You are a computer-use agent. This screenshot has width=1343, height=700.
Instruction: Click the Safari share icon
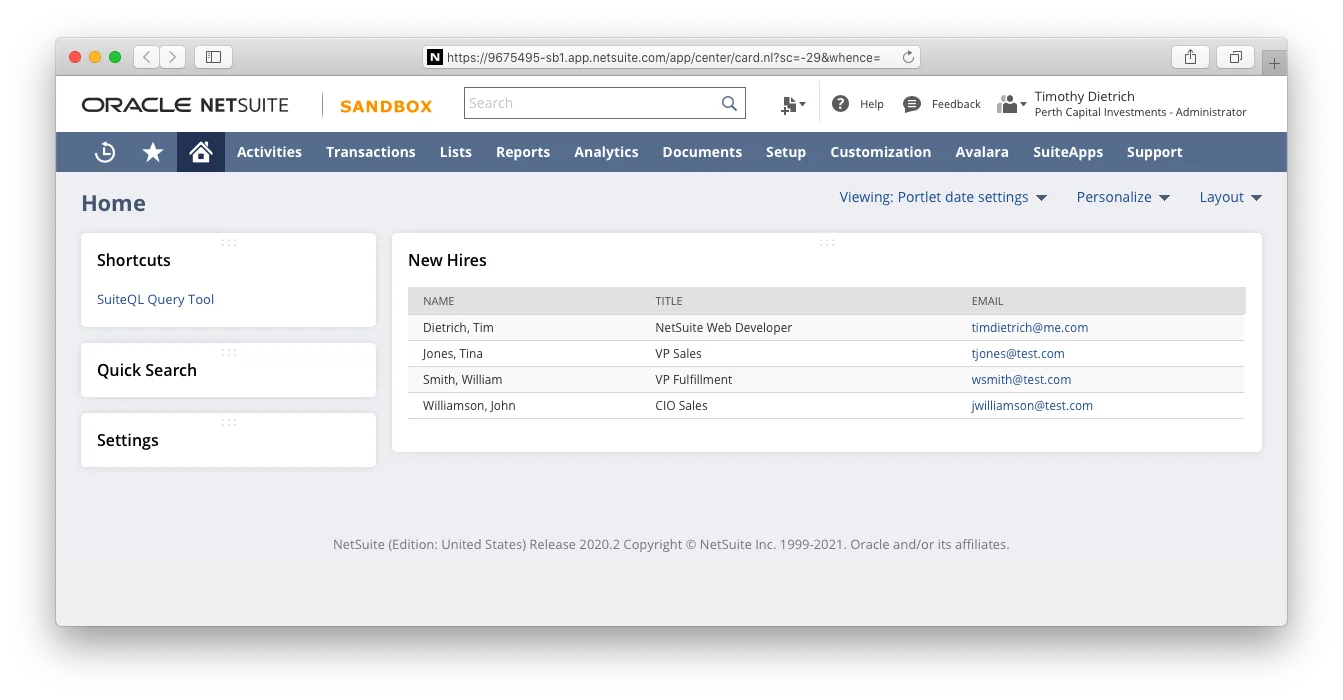click(x=1190, y=57)
